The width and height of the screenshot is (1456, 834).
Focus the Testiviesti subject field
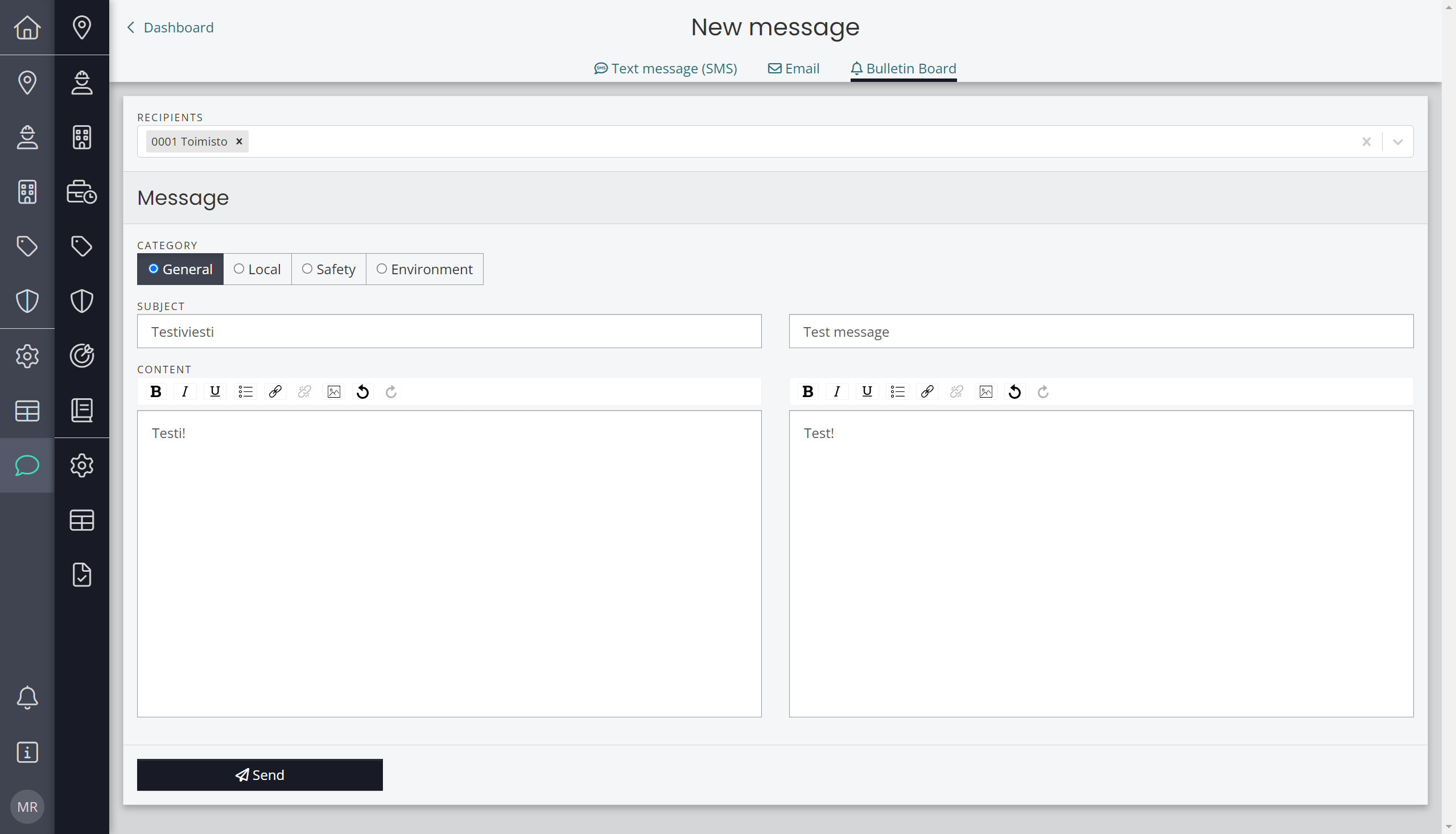pyautogui.click(x=449, y=331)
